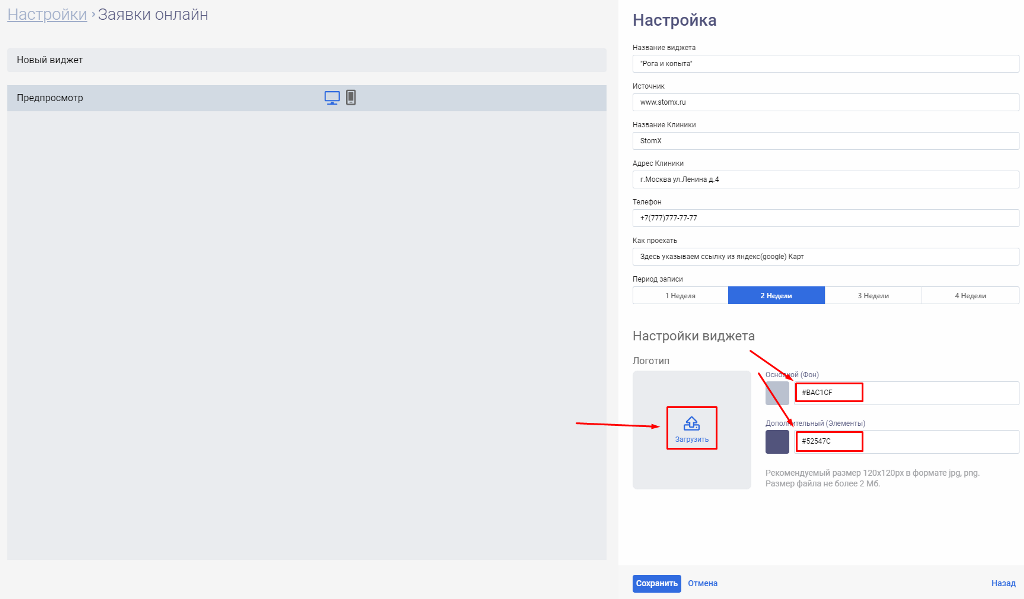Select the 1 week booking period
The image size is (1024, 599).
[x=680, y=296]
